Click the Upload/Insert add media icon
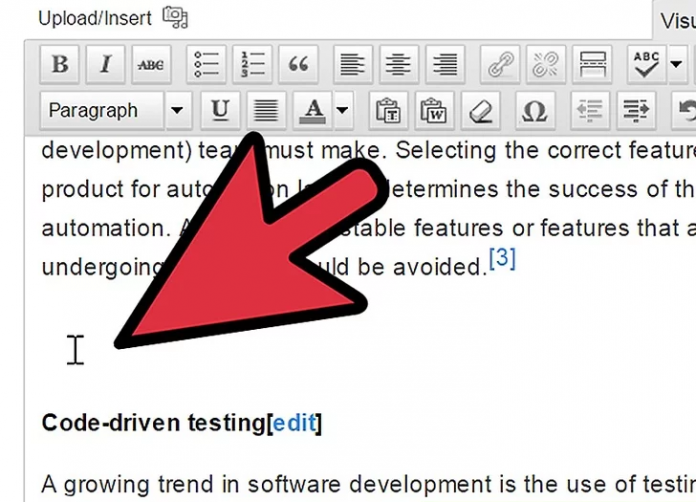This screenshot has height=502, width=696. [175, 17]
